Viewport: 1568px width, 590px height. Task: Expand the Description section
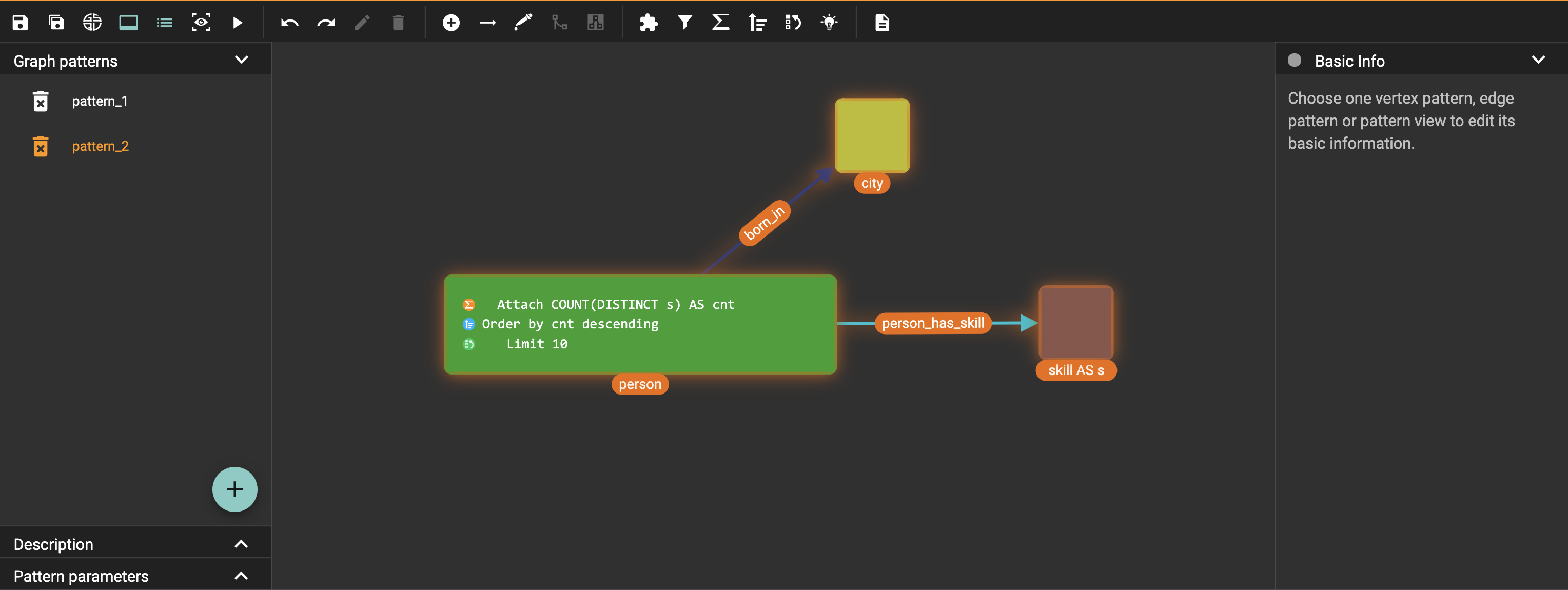point(241,544)
